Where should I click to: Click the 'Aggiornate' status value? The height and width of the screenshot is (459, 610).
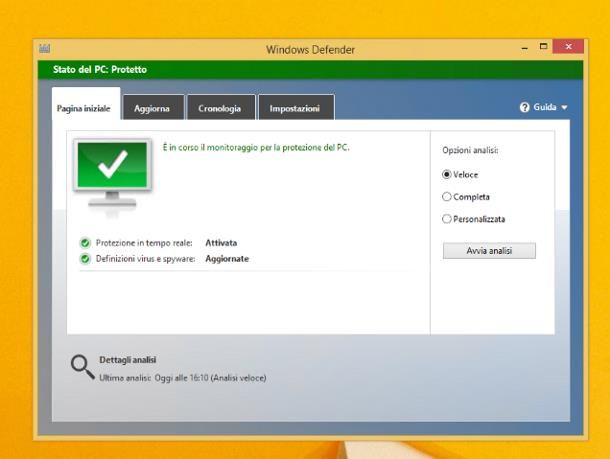tap(227, 259)
